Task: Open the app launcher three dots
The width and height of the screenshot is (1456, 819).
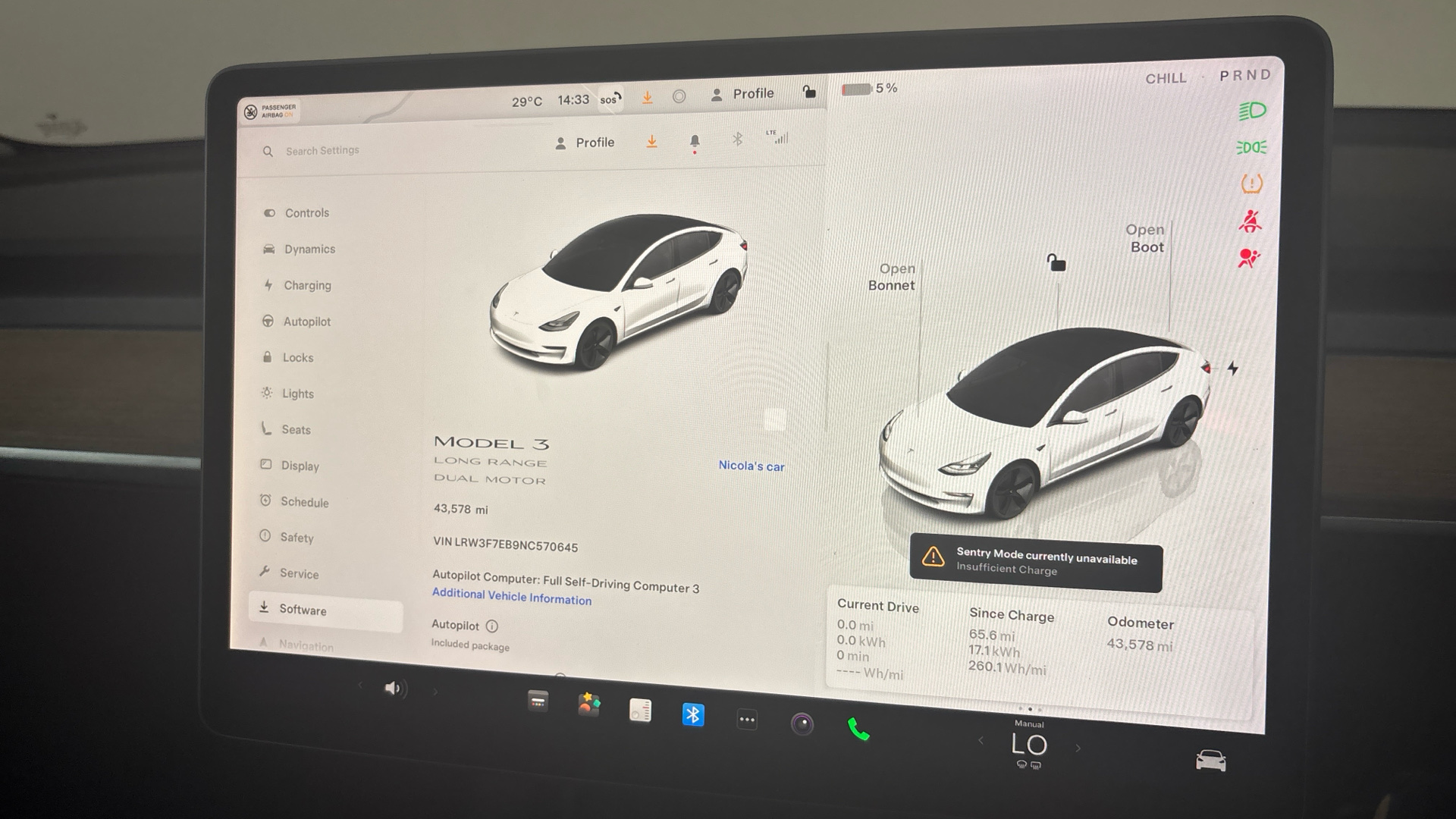Action: [x=747, y=720]
